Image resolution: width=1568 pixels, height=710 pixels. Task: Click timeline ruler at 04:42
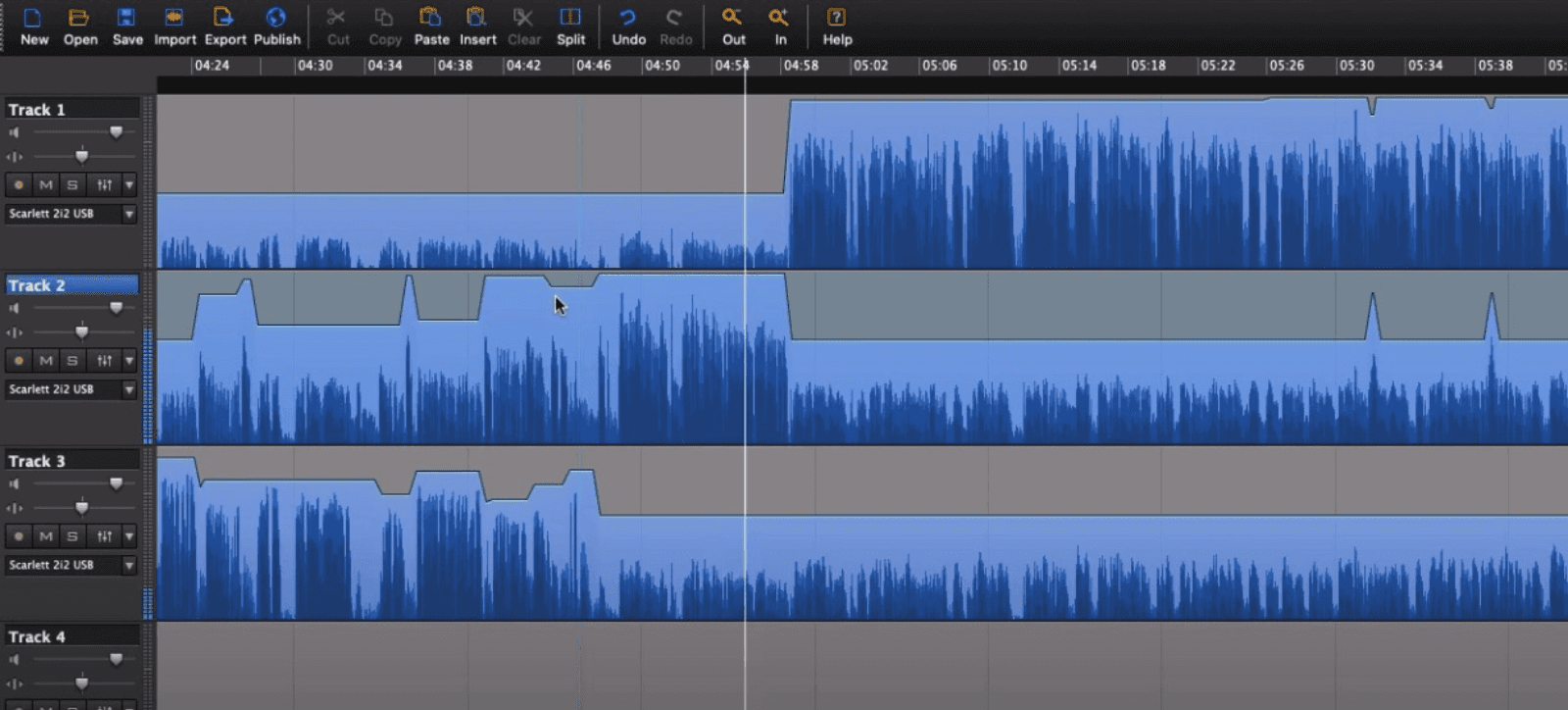tap(523, 66)
